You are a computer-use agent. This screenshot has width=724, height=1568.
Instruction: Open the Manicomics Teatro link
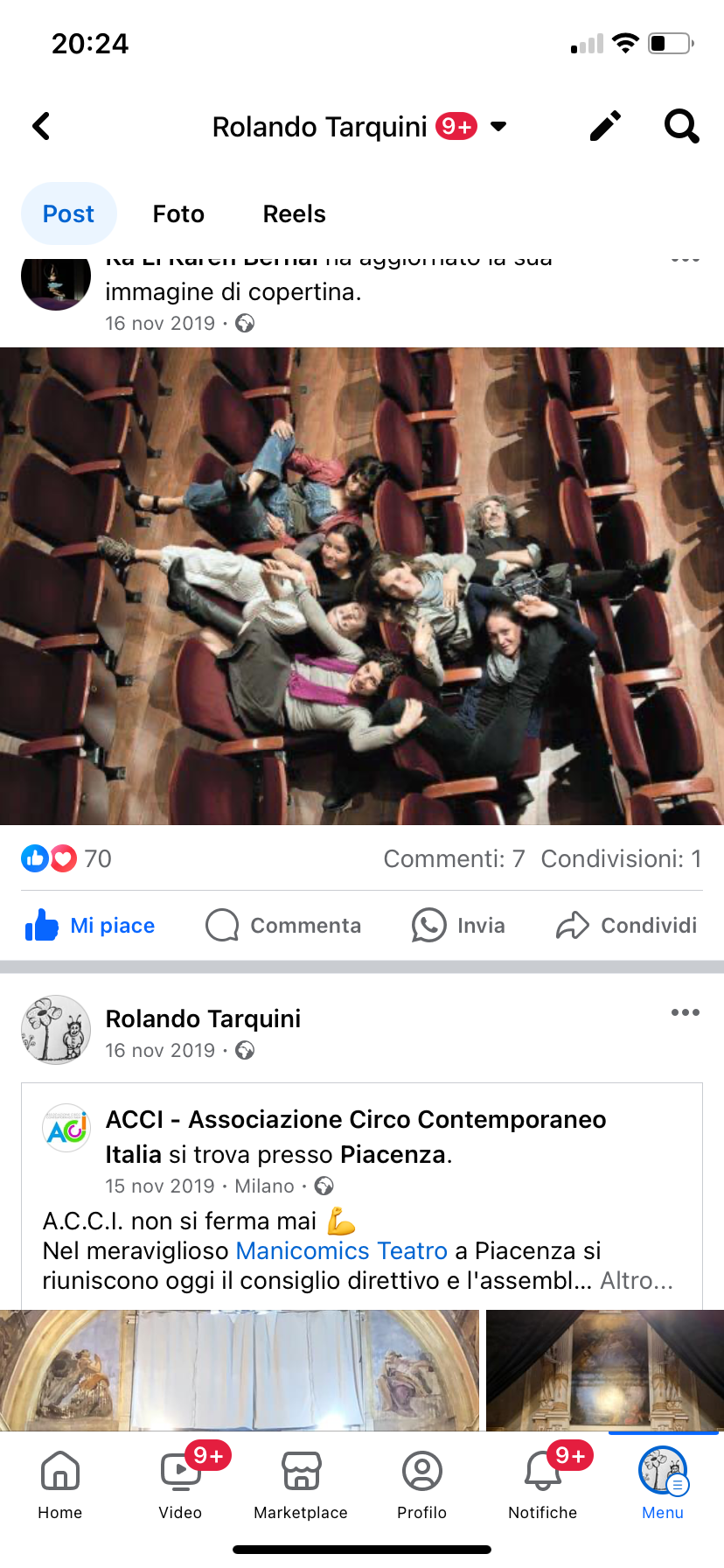pyautogui.click(x=342, y=1250)
